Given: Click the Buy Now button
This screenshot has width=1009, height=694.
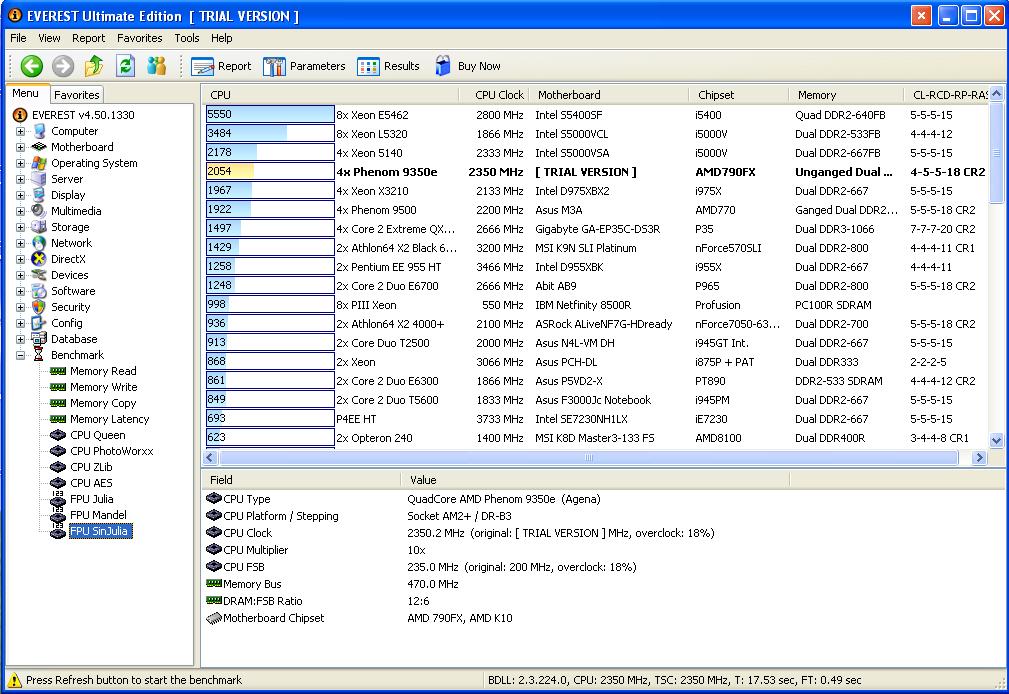Looking at the screenshot, I should (468, 66).
